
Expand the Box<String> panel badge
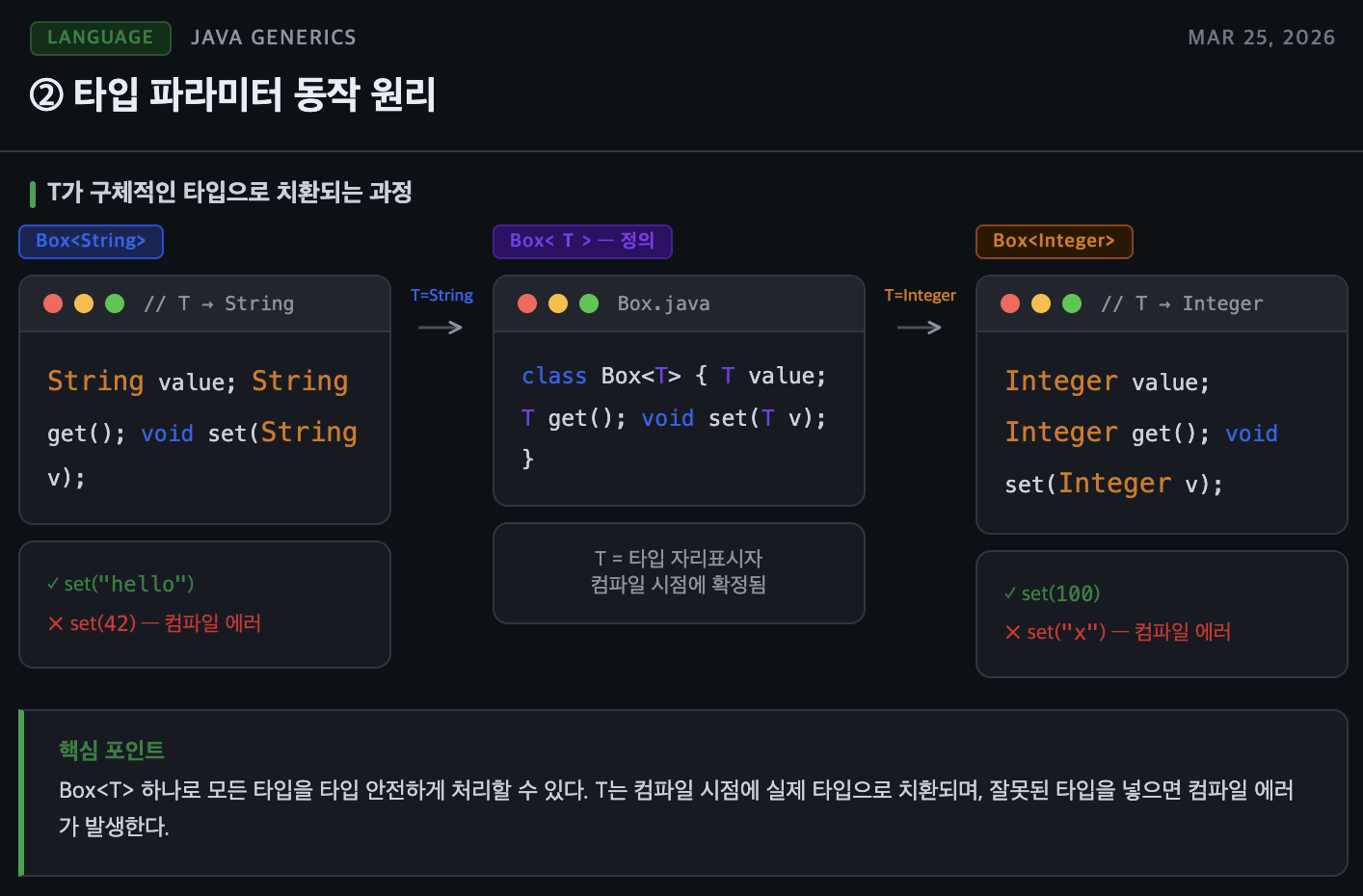(x=91, y=241)
